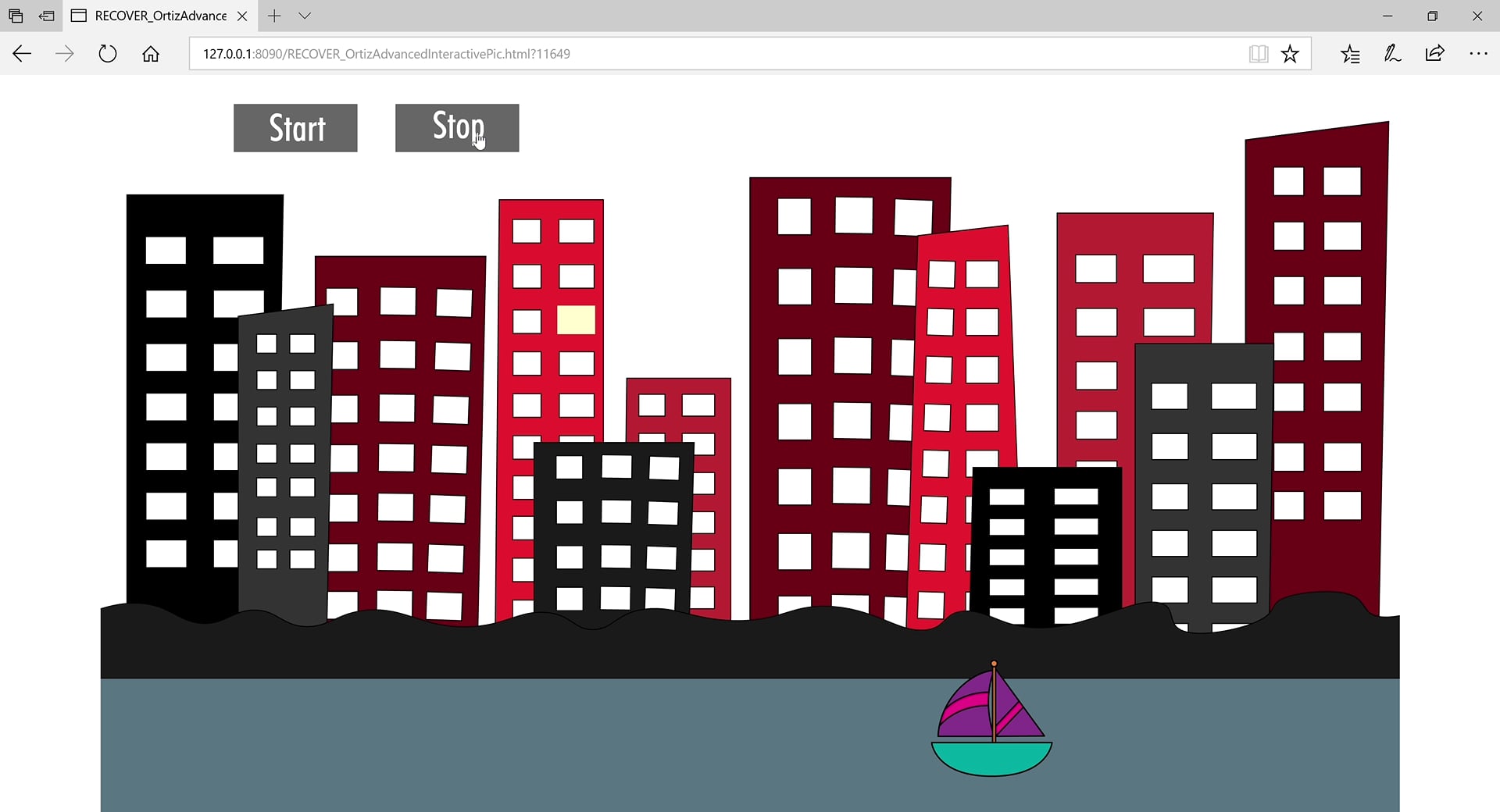Restore down the browser window
This screenshot has width=1500, height=812.
(1432, 16)
